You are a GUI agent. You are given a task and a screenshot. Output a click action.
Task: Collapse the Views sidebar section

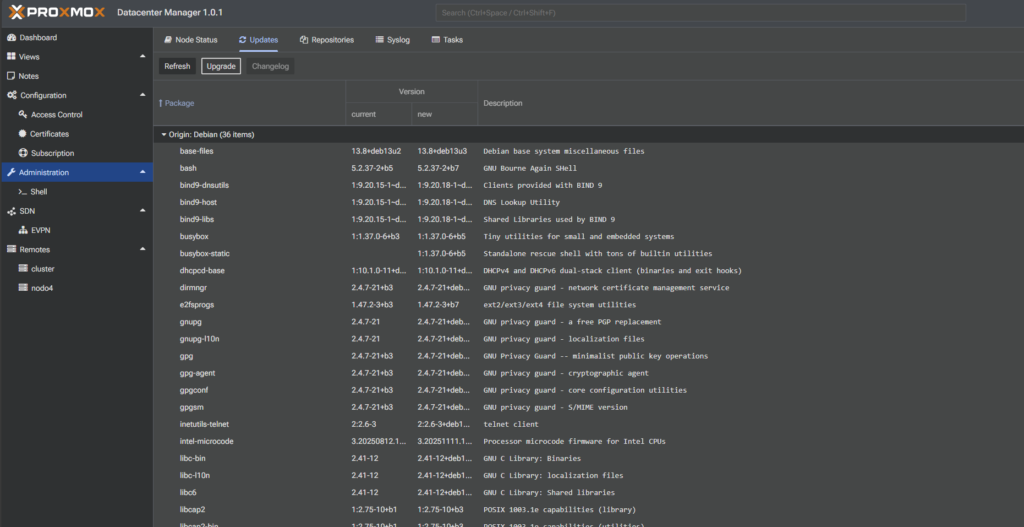pos(143,57)
